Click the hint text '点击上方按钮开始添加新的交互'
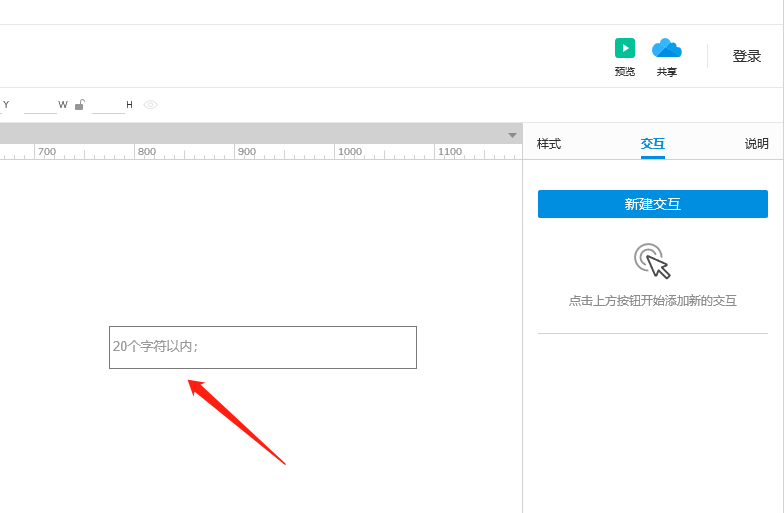Screen dimensions: 784x513 (652, 300)
